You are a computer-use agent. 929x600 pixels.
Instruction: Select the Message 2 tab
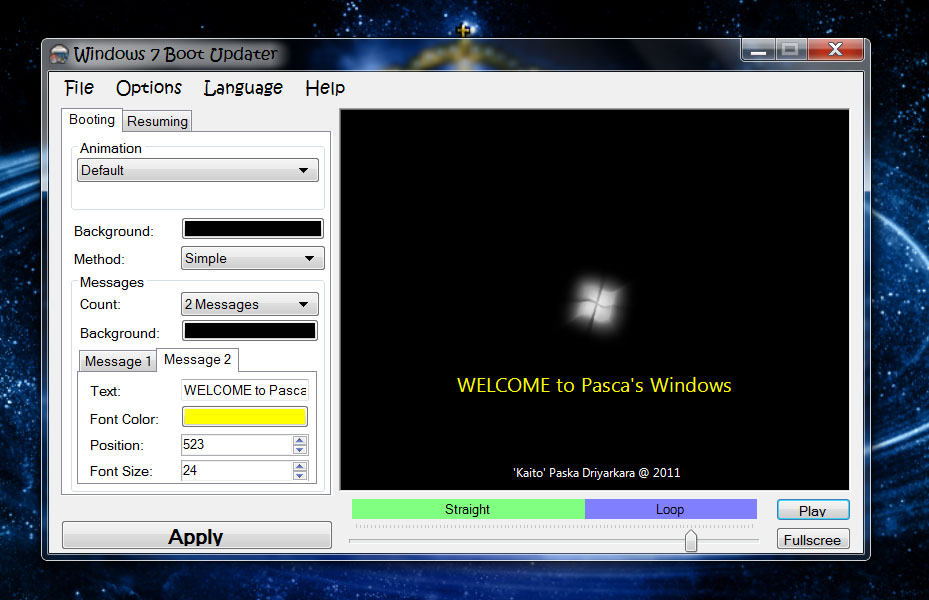pyautogui.click(x=197, y=360)
